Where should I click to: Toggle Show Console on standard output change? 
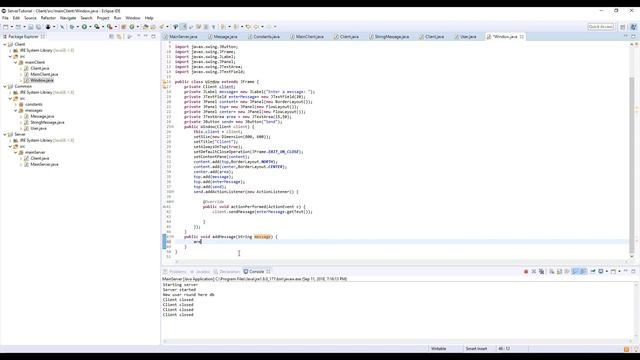coord(575,271)
